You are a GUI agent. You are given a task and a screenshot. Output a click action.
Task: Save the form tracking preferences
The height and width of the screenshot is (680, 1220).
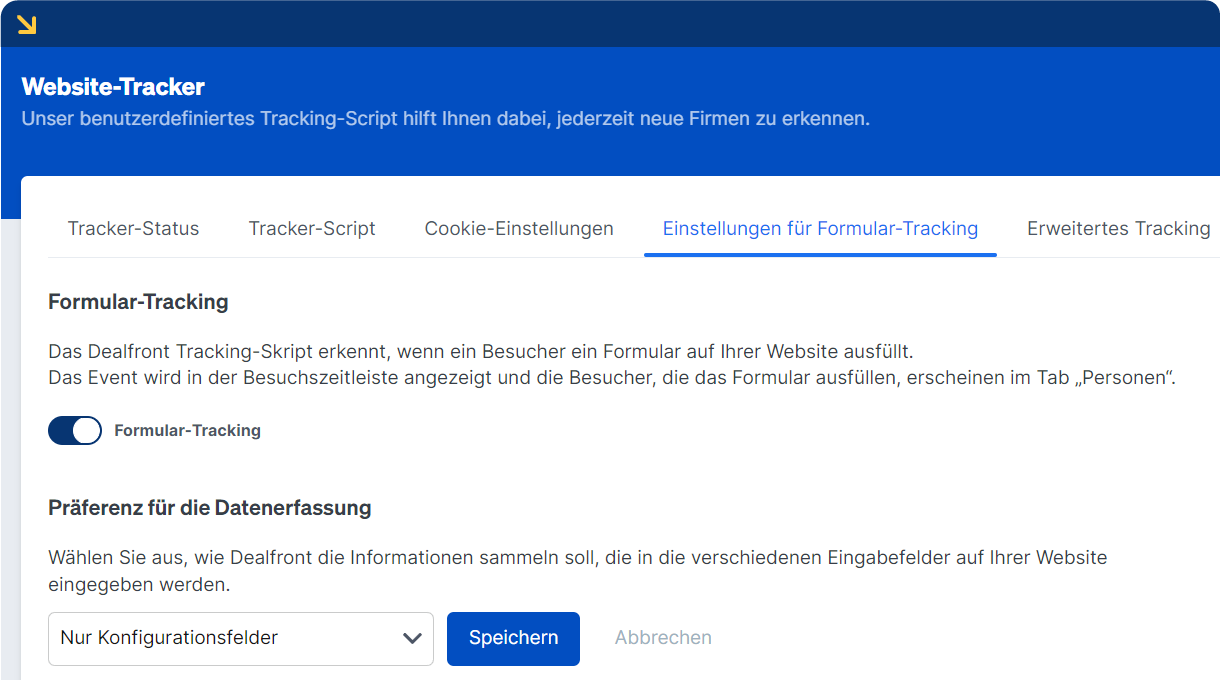[x=513, y=638]
